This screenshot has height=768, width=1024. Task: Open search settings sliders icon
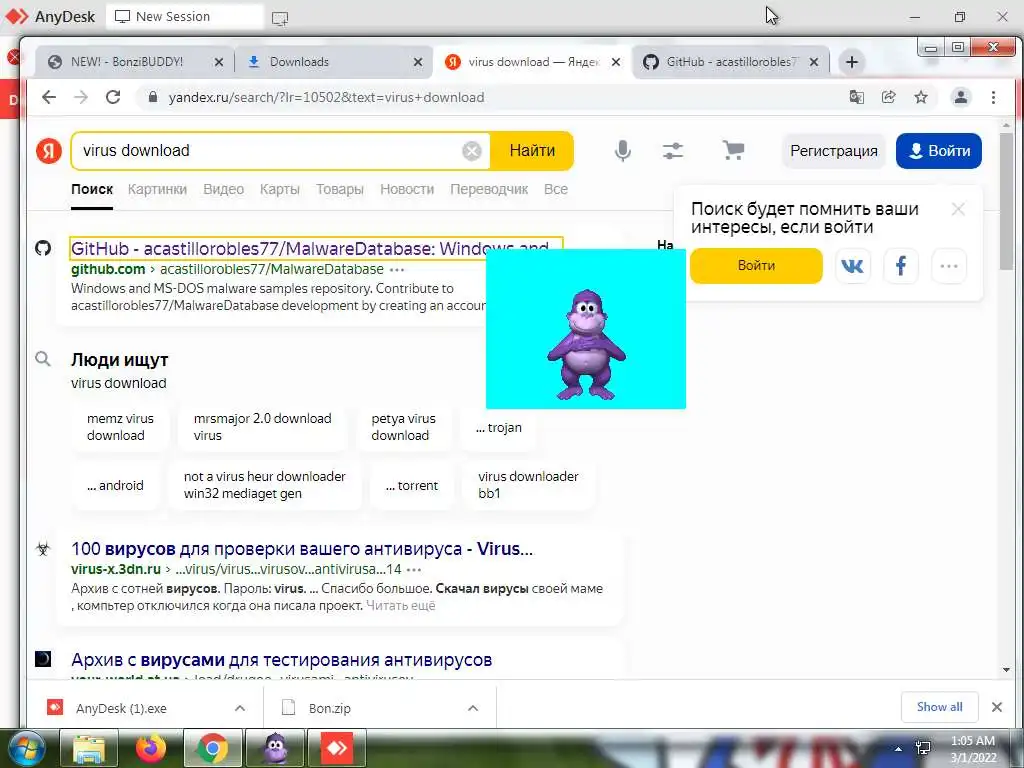[x=673, y=151]
